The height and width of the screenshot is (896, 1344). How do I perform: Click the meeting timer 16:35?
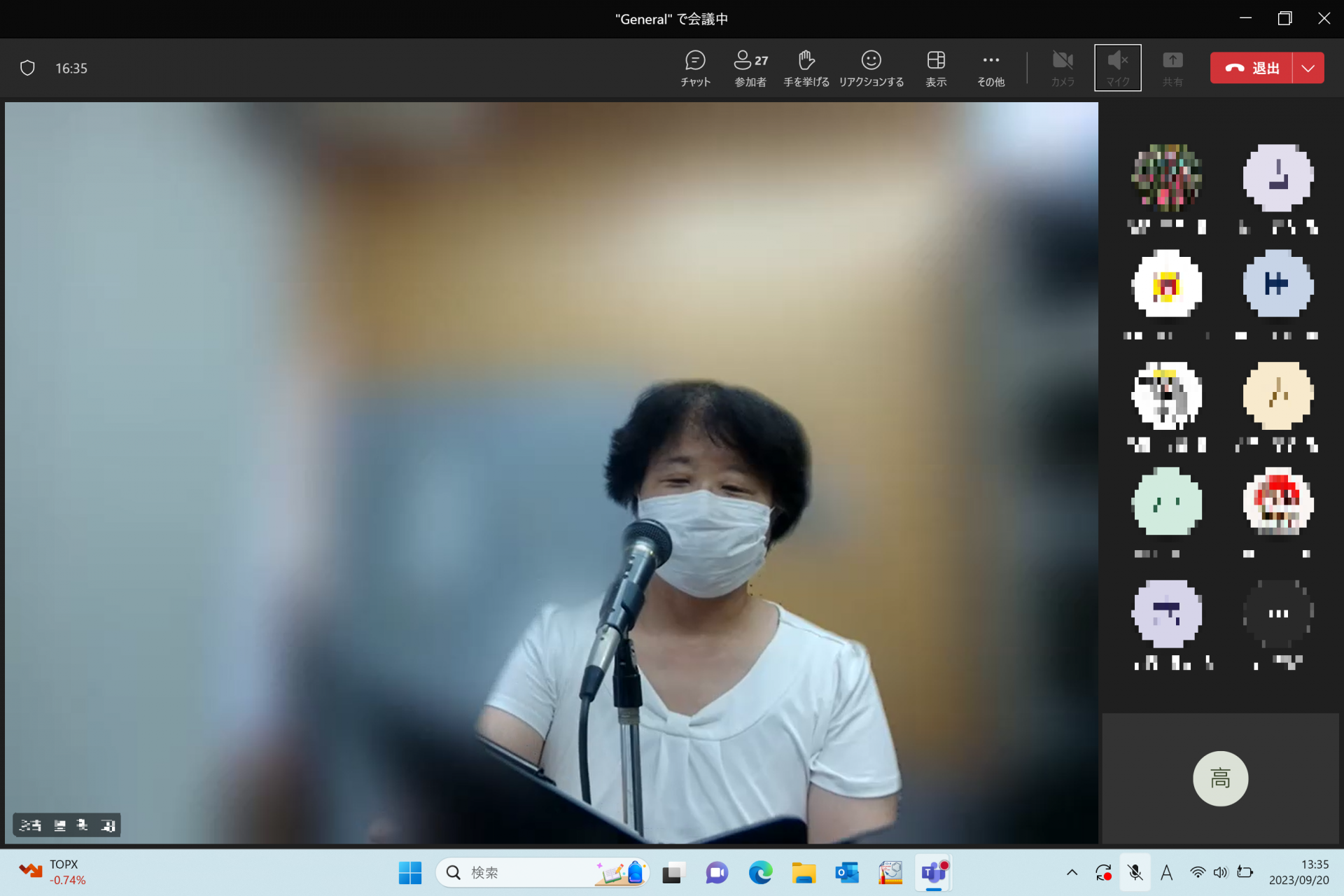[71, 69]
